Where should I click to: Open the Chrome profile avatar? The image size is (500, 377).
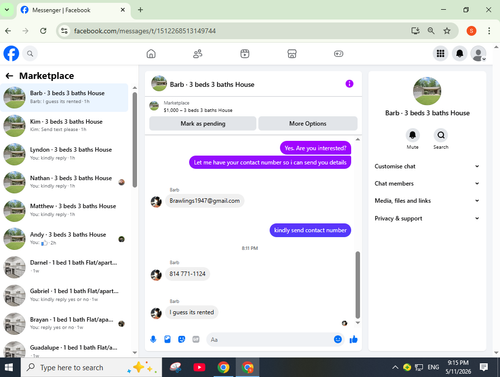pos(471,31)
